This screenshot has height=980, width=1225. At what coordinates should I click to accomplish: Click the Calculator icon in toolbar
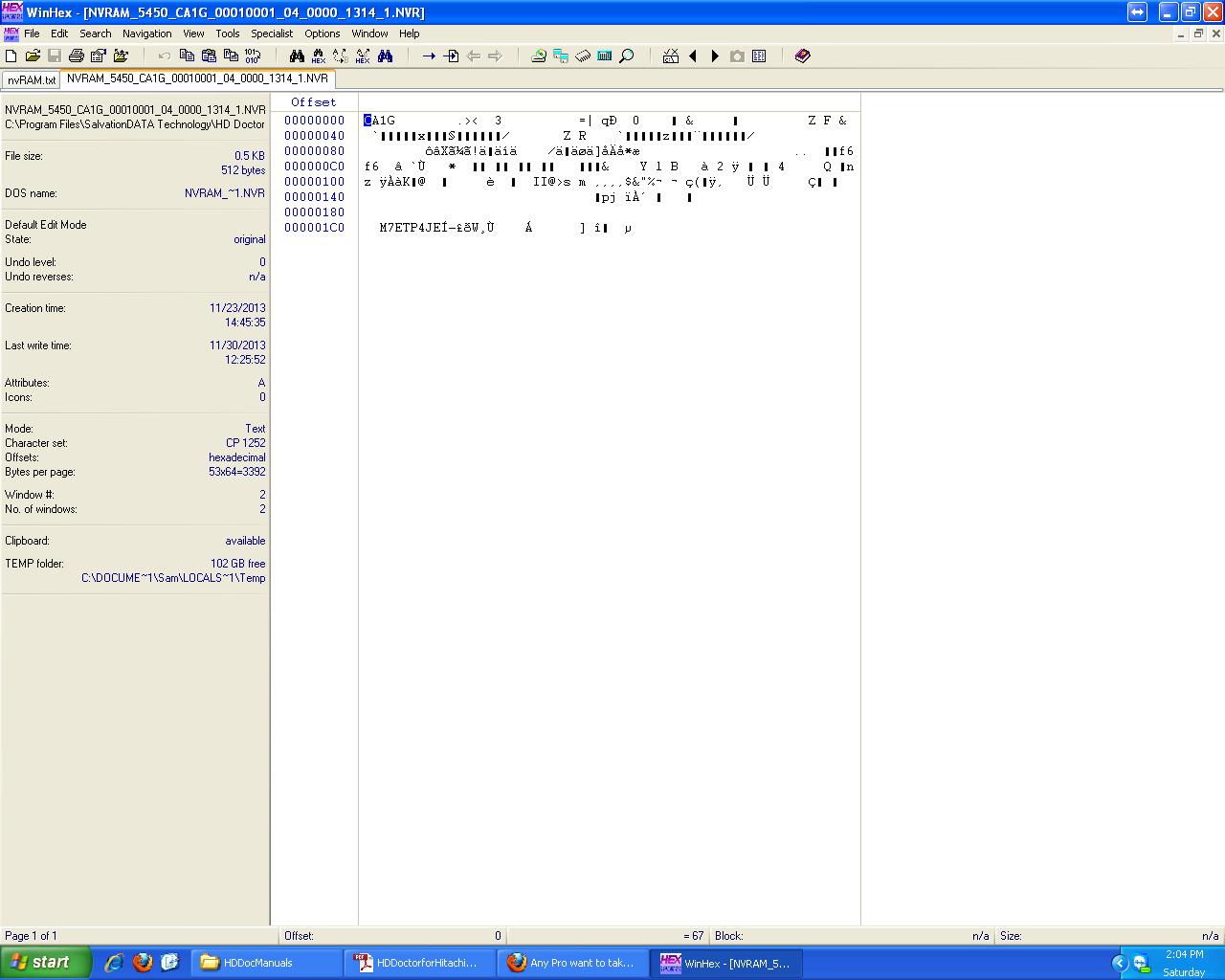click(605, 56)
